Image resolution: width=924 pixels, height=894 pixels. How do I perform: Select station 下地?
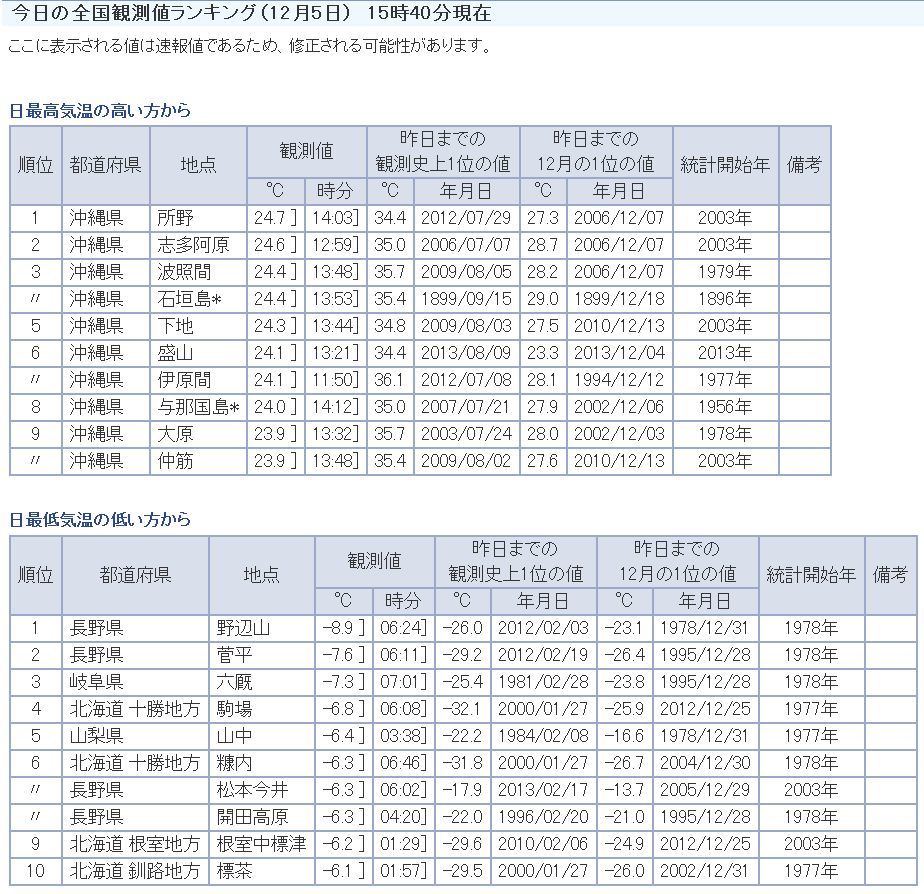175,326
